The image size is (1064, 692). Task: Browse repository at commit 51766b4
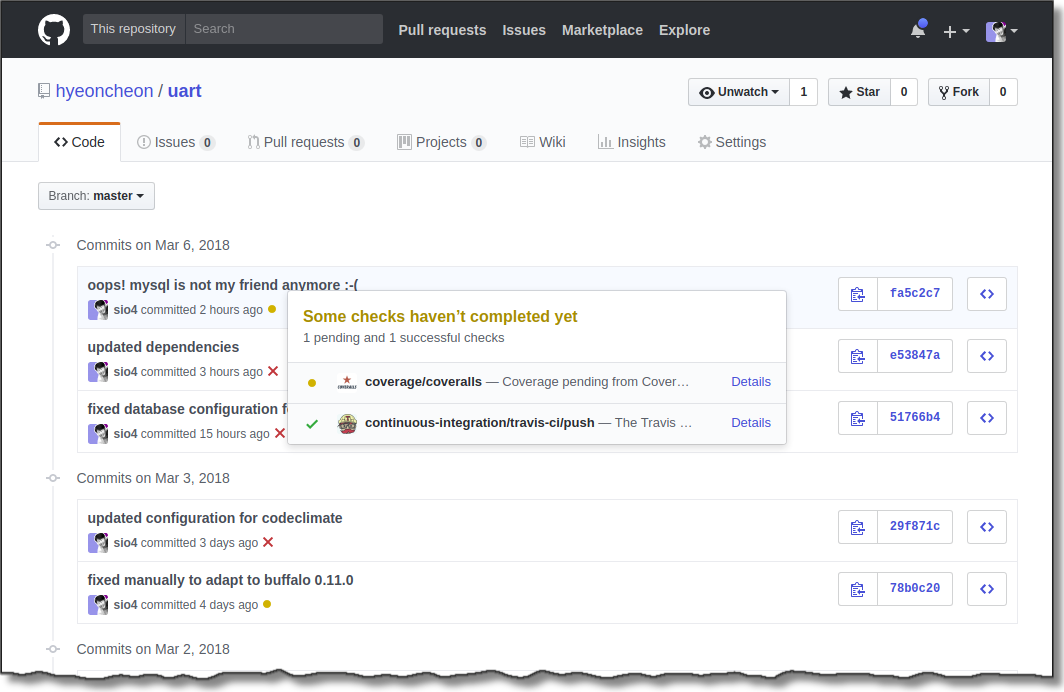click(986, 418)
